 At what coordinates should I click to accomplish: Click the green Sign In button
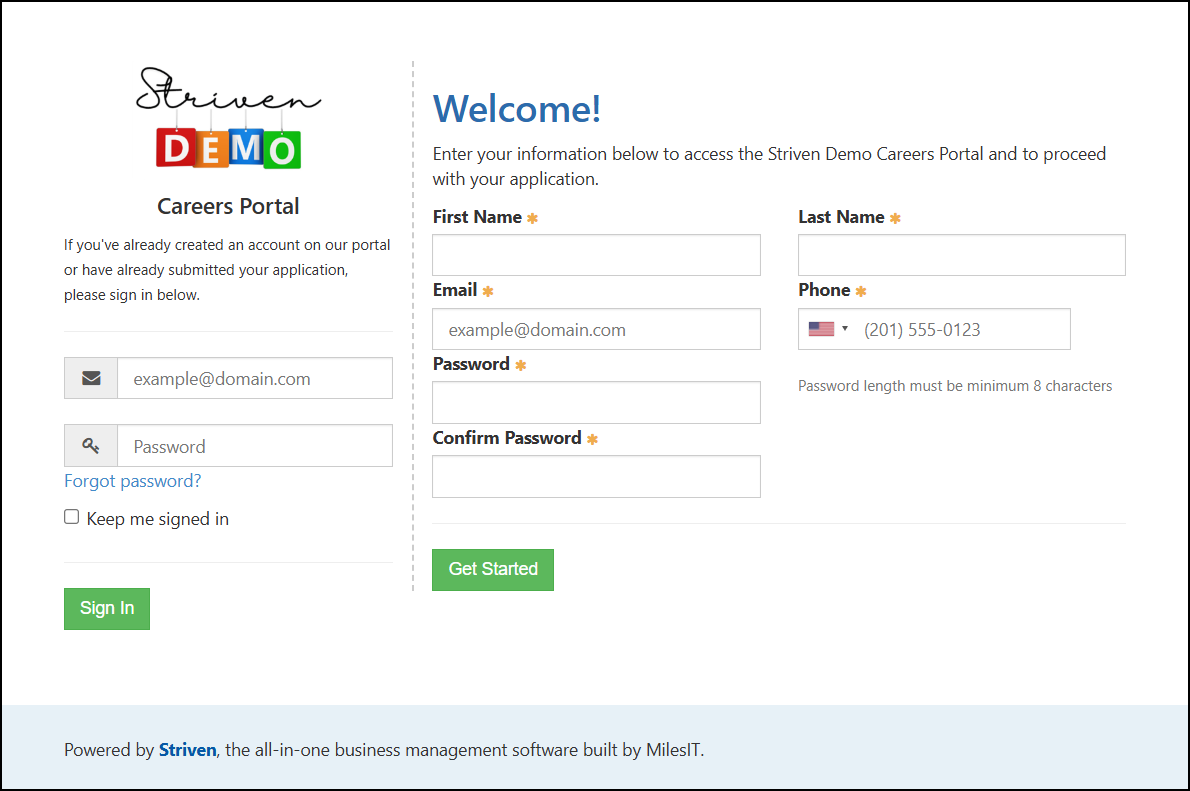point(107,609)
